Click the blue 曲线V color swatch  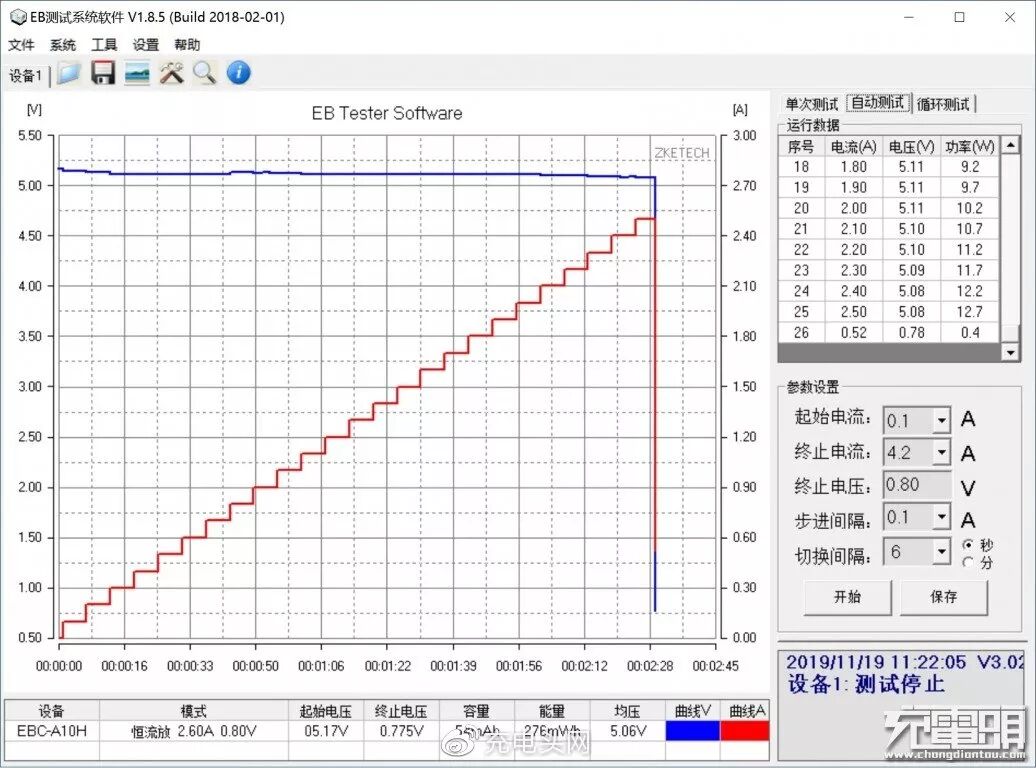point(692,730)
